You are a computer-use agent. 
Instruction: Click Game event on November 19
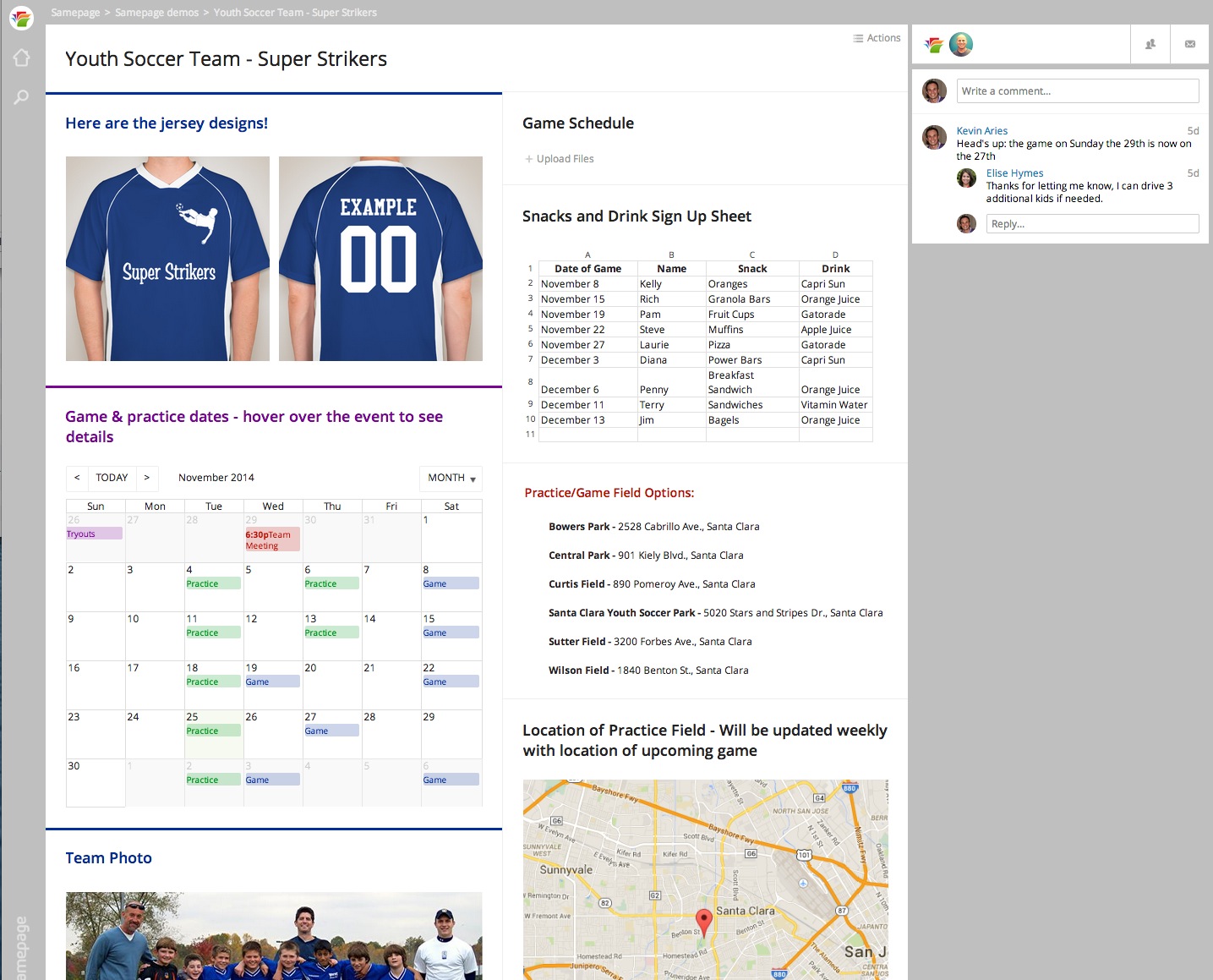[x=272, y=682]
